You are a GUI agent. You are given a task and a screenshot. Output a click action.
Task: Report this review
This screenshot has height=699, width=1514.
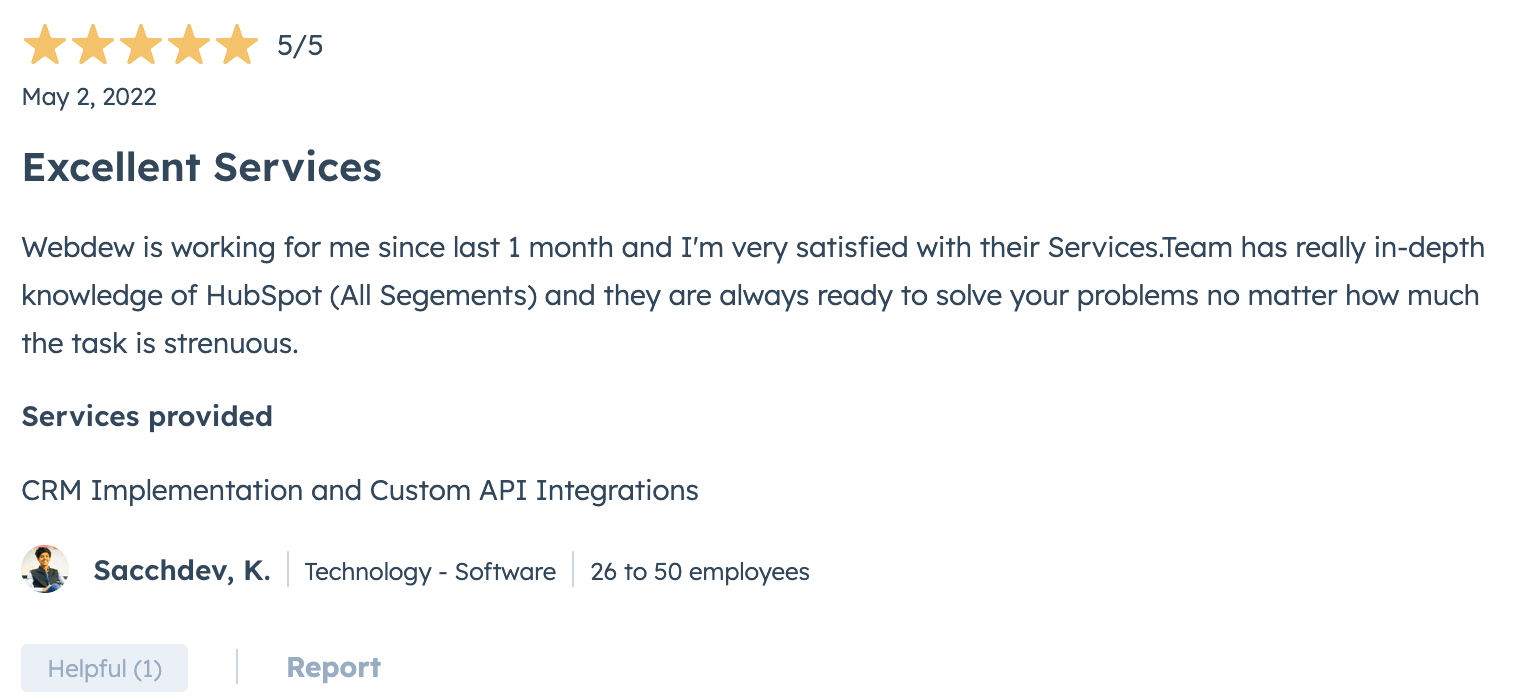[333, 668]
